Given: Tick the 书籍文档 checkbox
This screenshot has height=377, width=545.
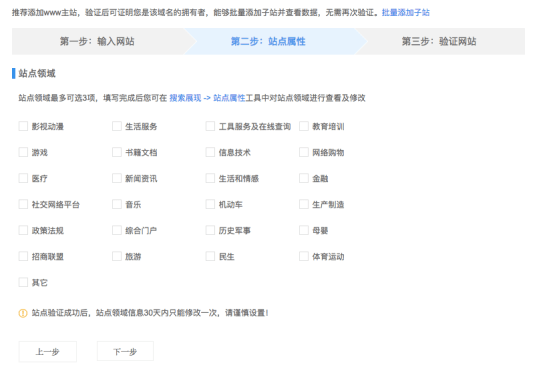Looking at the screenshot, I should pyautogui.click(x=117, y=152).
